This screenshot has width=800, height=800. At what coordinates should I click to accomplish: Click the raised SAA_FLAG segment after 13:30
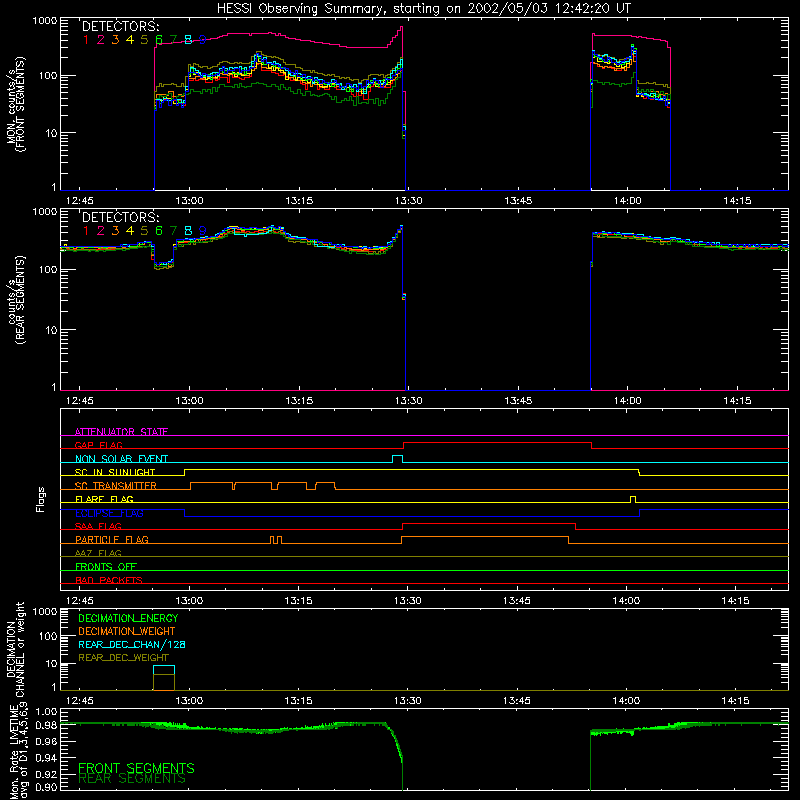[489, 524]
